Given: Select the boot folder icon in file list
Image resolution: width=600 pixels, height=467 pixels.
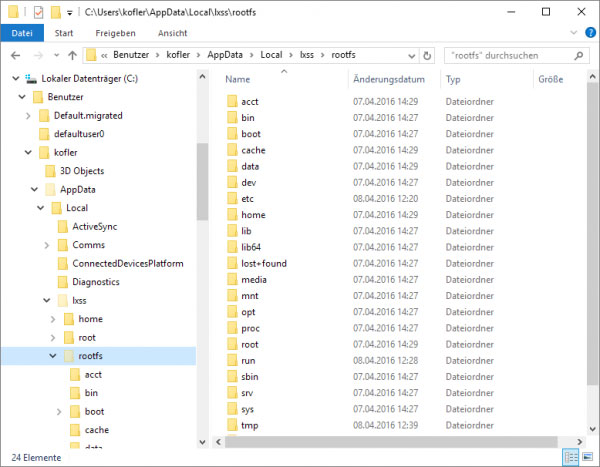Looking at the screenshot, I should pyautogui.click(x=232, y=134).
